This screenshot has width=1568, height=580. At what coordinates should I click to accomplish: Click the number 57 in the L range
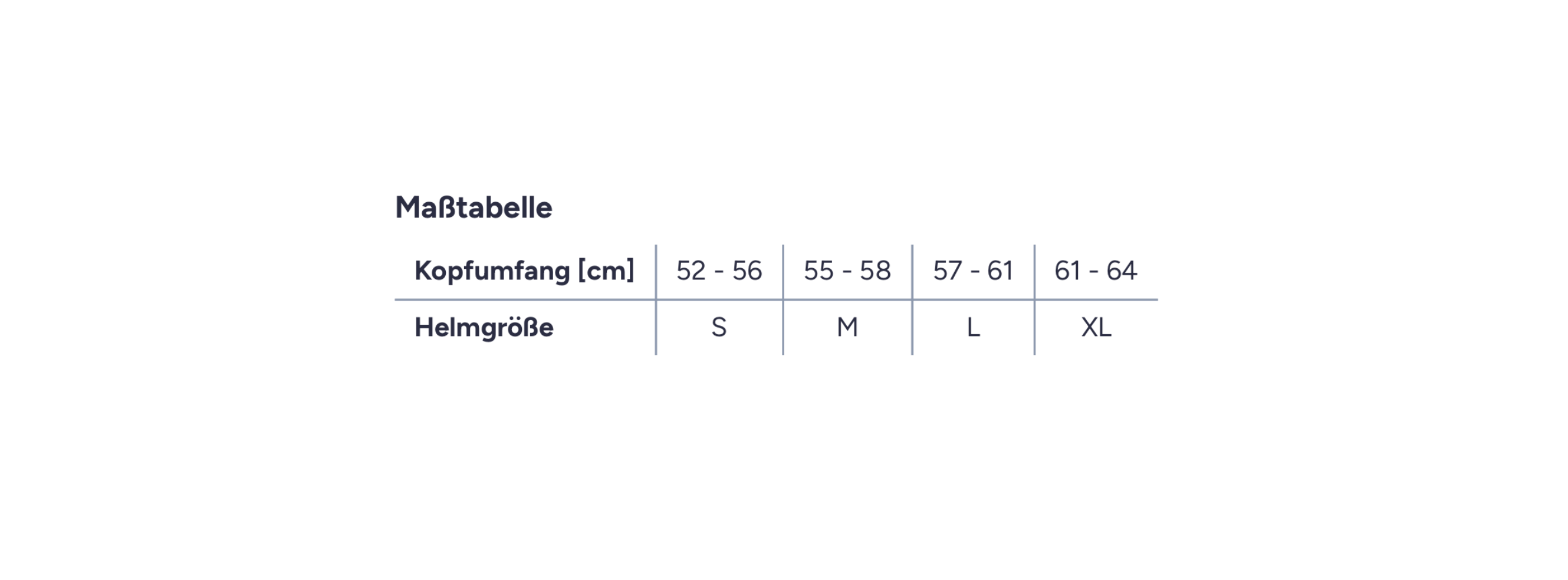[947, 271]
